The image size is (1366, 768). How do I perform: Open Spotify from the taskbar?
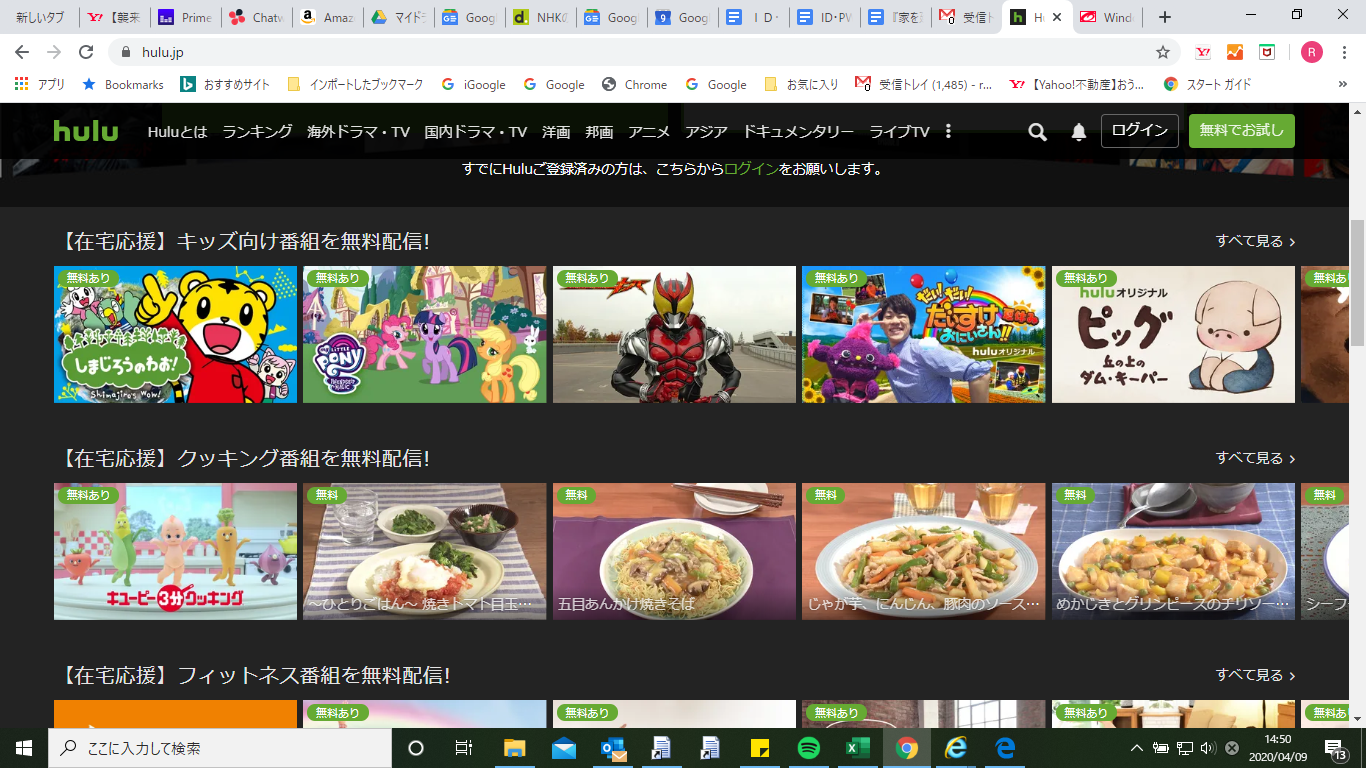pos(809,748)
